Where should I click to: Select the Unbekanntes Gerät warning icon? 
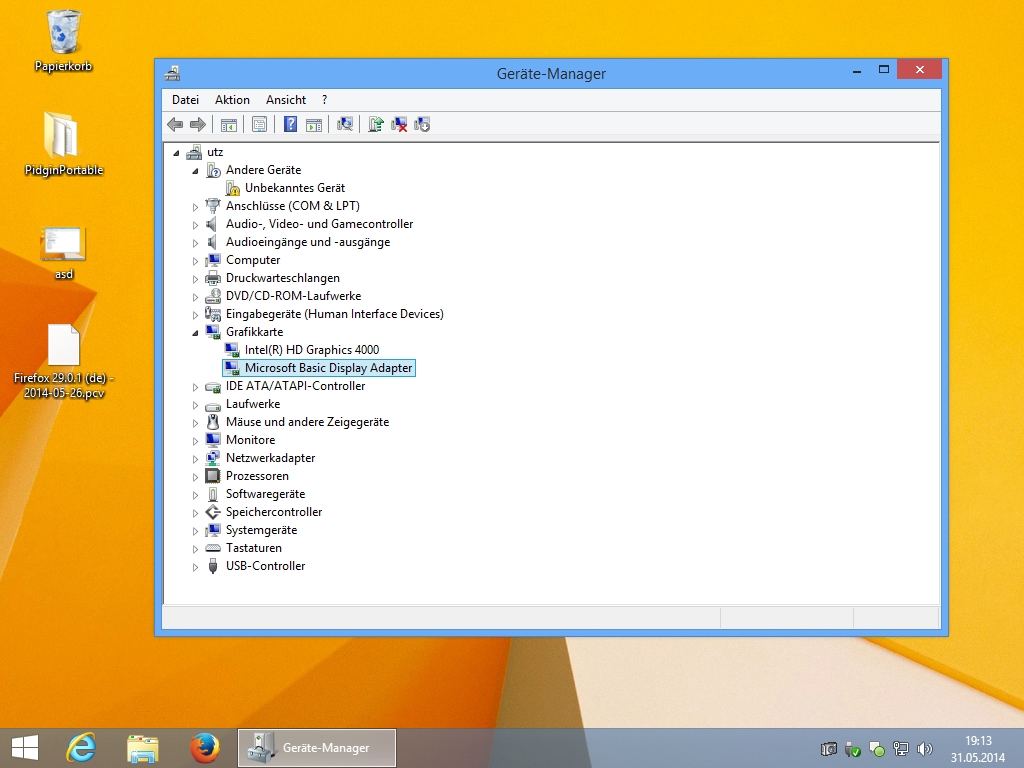point(232,188)
